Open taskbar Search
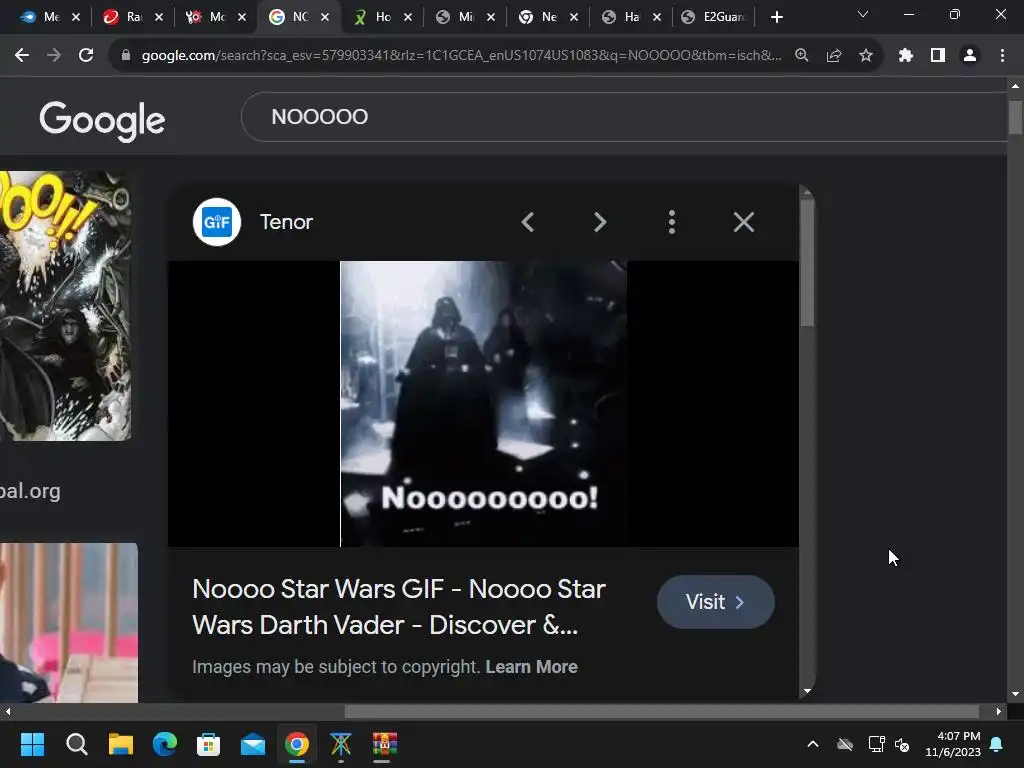1024x768 pixels. [x=76, y=744]
